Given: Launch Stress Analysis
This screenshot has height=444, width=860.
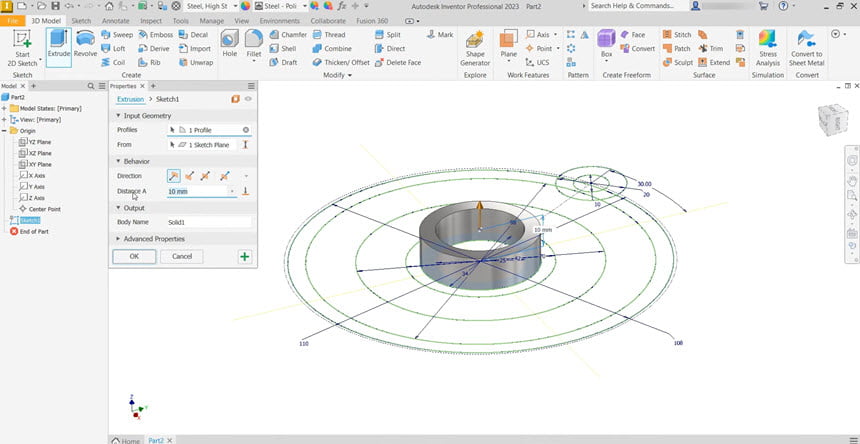Looking at the screenshot, I should coord(768,48).
